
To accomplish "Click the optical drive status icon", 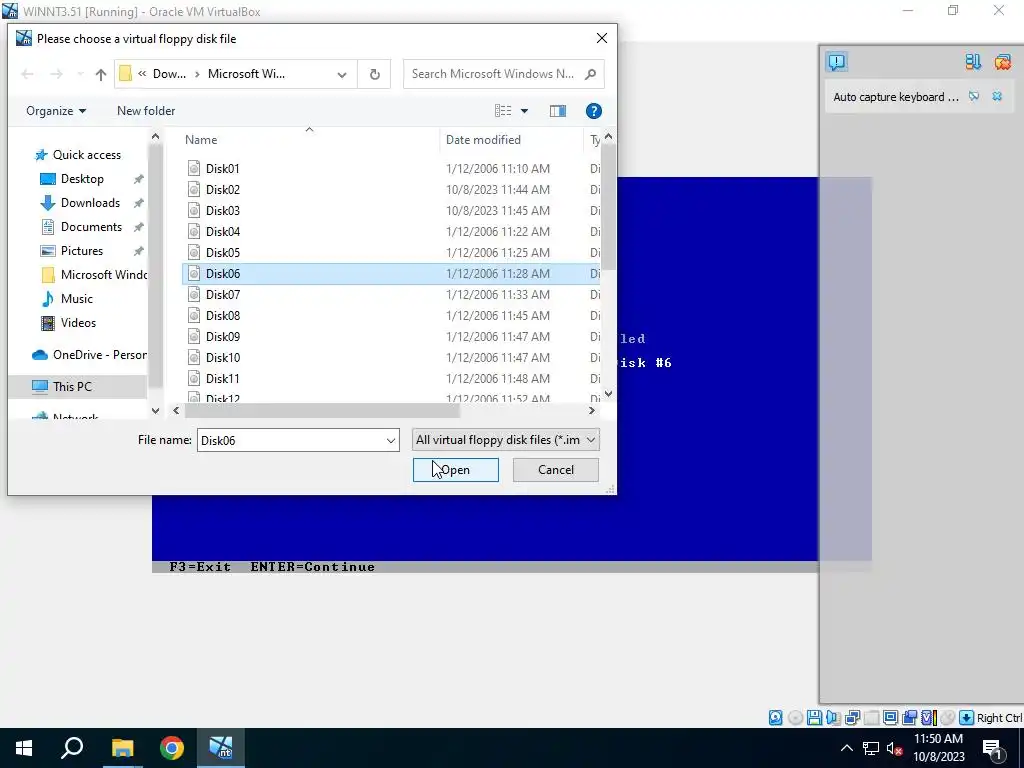I will coord(795,718).
